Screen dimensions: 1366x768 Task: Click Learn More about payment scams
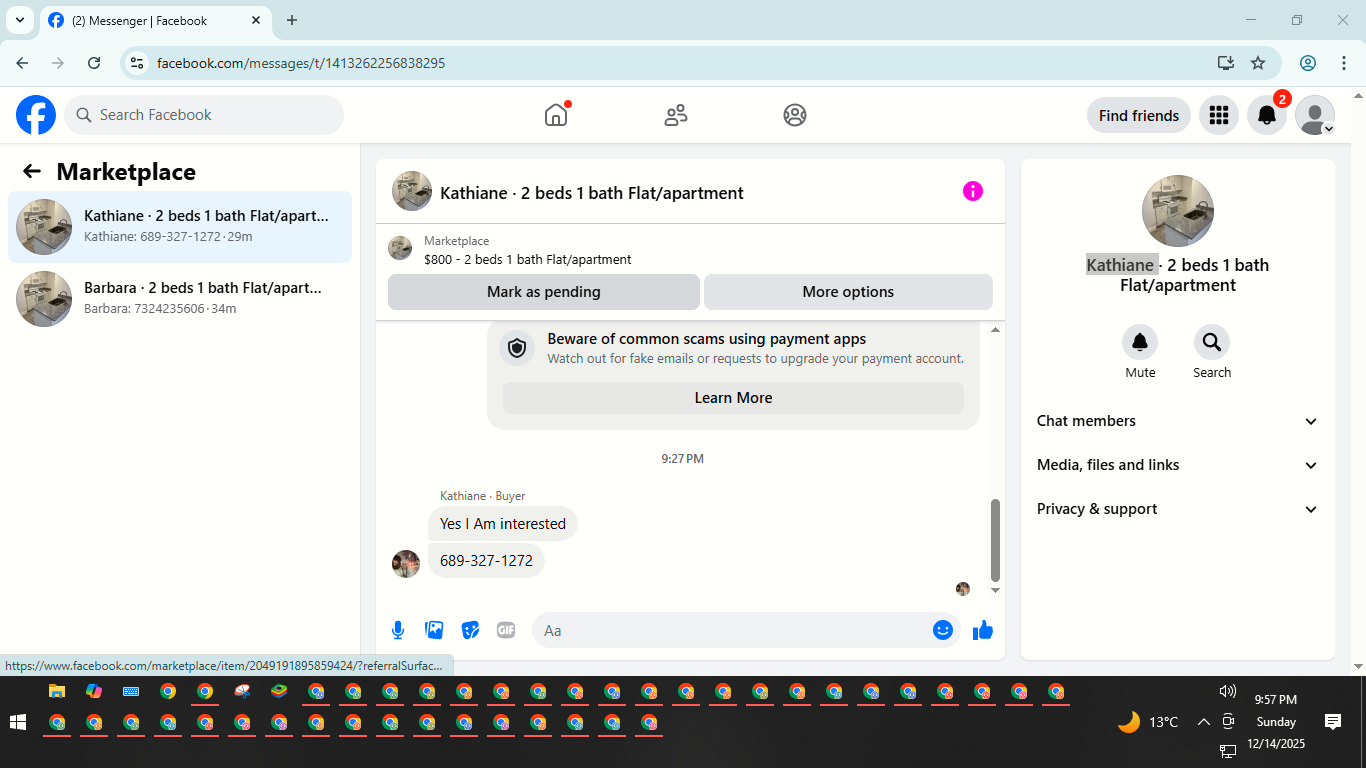[x=733, y=398]
